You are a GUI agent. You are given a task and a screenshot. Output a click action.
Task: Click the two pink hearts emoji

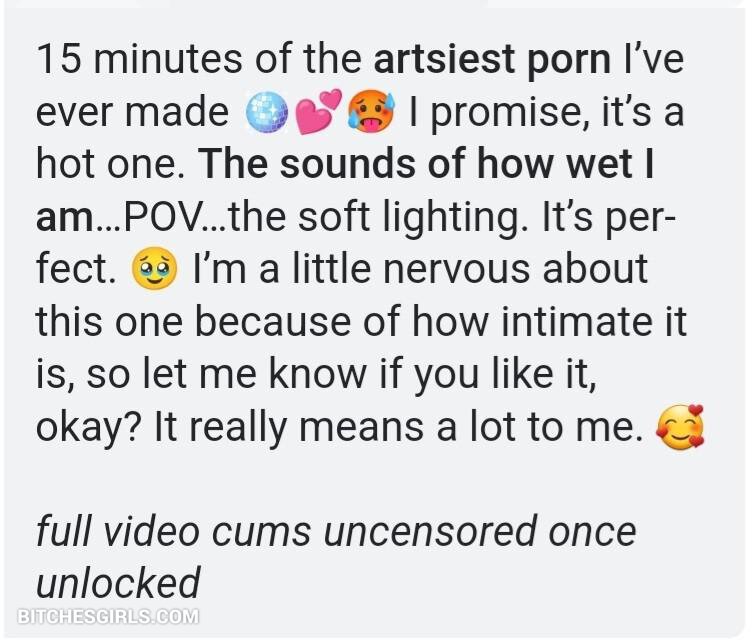(317, 112)
